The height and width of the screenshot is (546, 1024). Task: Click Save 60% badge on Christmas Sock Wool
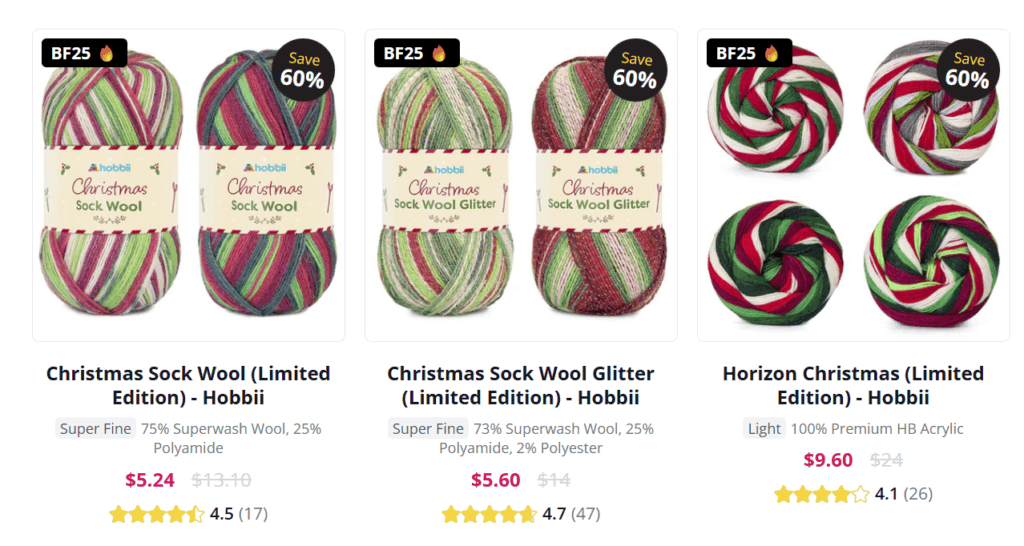coord(302,71)
